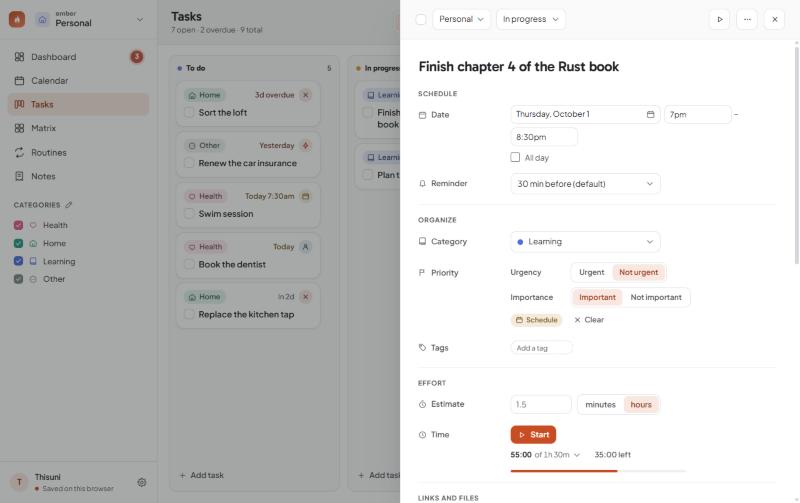Screen dimensions: 800x503
Task: Open the Reminder dropdown
Action: (x=585, y=184)
